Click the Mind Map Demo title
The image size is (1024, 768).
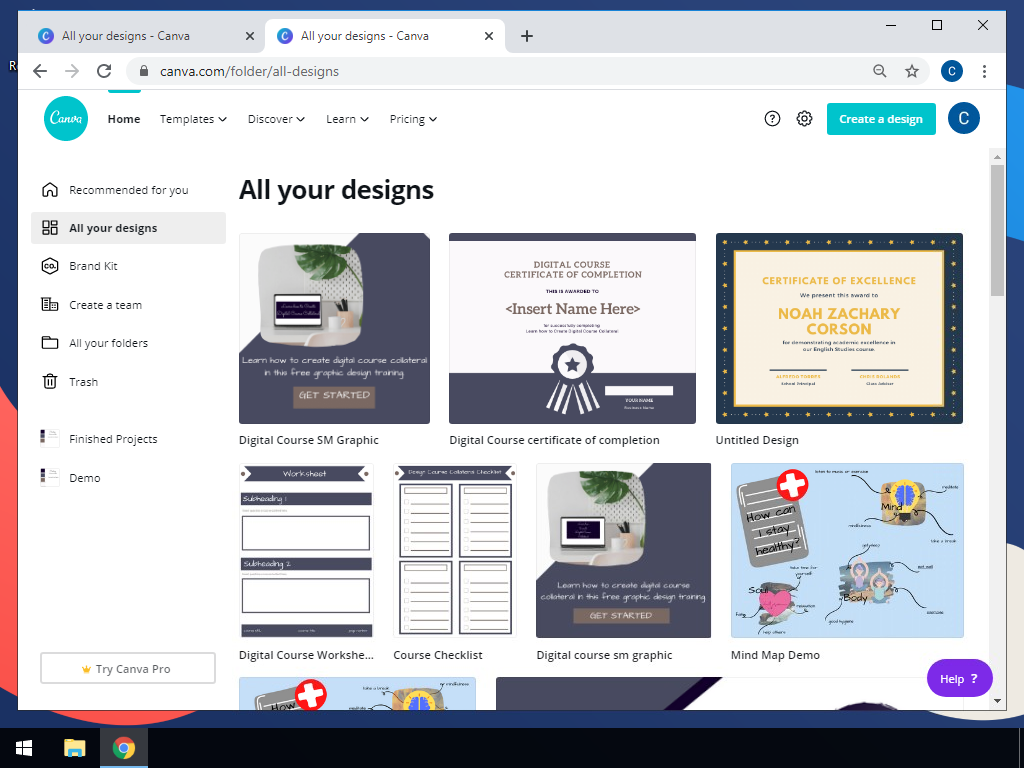[x=775, y=655]
